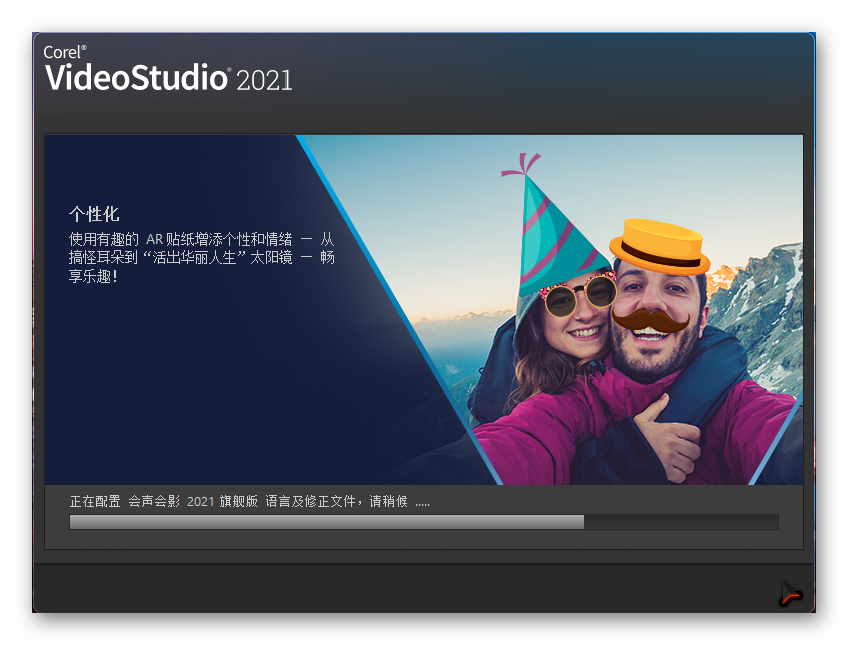Click the line containing "活出华丽人生"
848x645 pixels.
tap(201, 257)
